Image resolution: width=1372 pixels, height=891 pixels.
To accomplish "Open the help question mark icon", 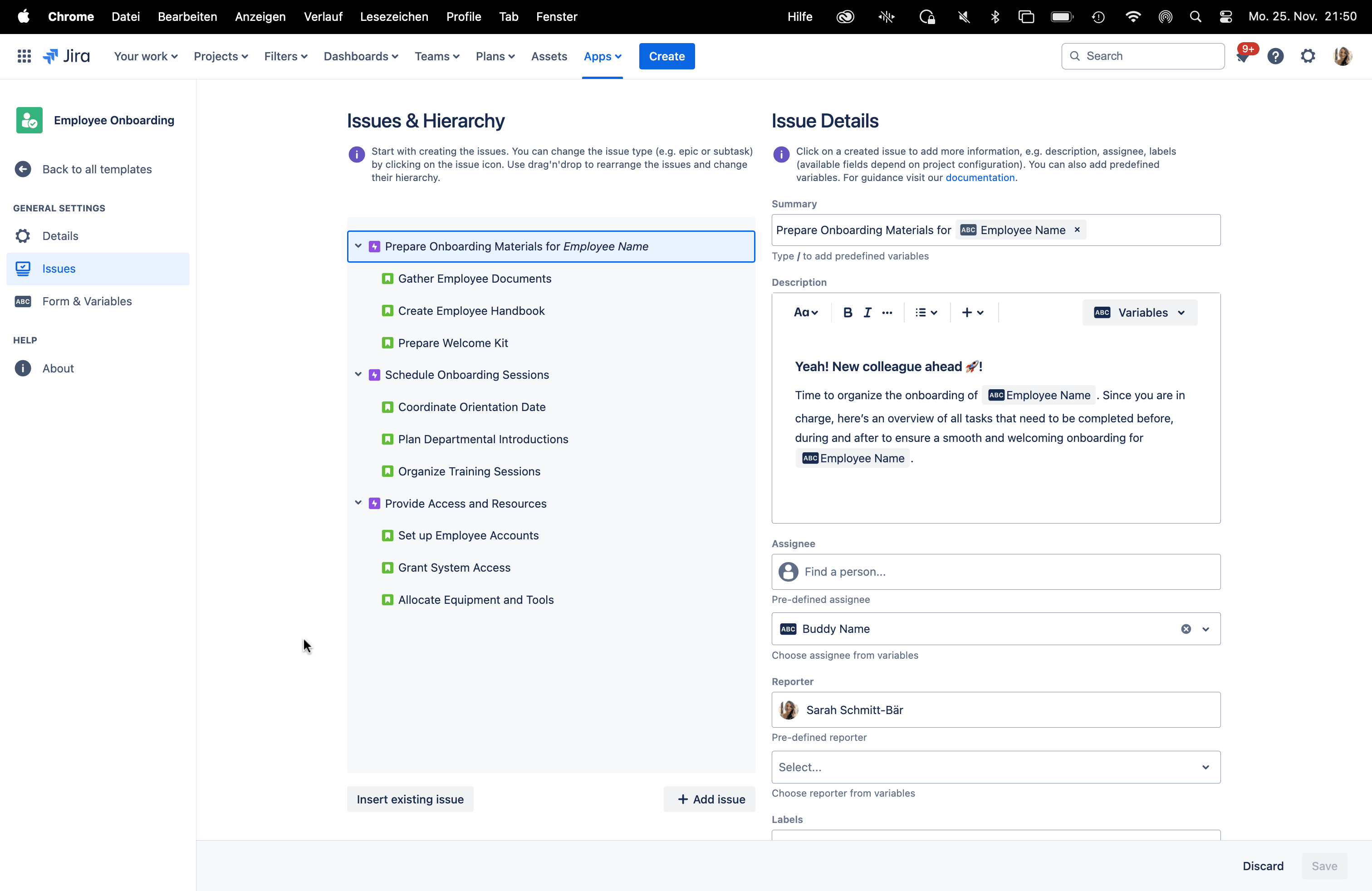I will 1275,56.
